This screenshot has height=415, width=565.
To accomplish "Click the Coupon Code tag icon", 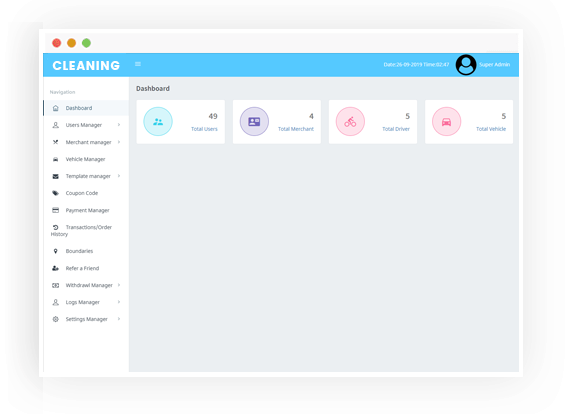I will pos(55,193).
